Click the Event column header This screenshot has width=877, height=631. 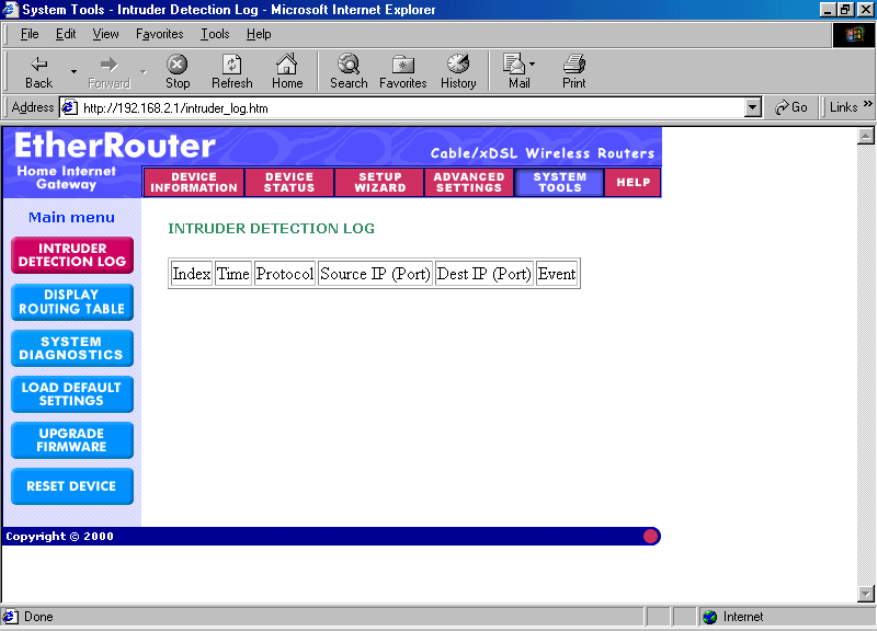[x=557, y=274]
